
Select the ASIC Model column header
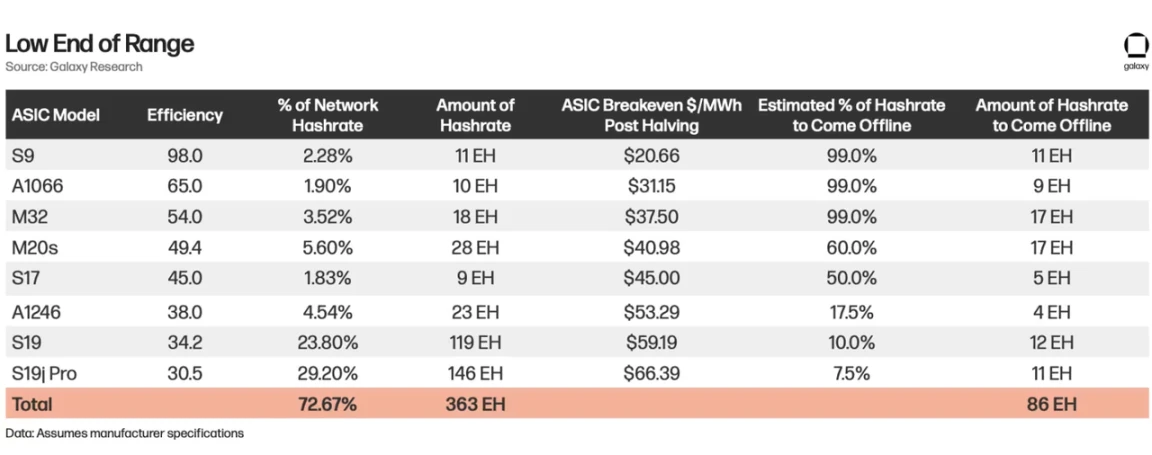point(56,115)
